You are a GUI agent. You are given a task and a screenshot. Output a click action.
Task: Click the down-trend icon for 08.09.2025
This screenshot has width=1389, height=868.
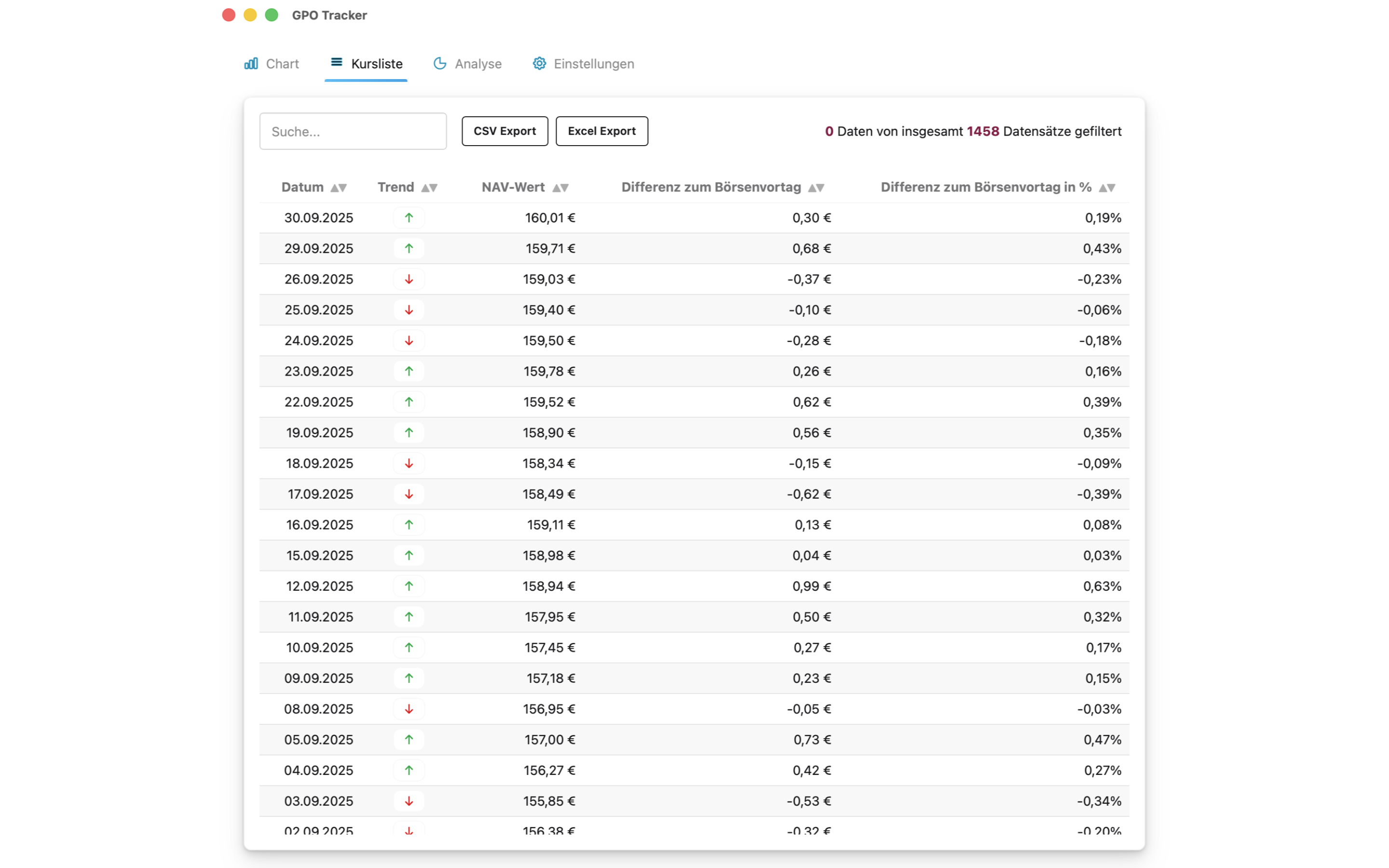click(x=409, y=708)
